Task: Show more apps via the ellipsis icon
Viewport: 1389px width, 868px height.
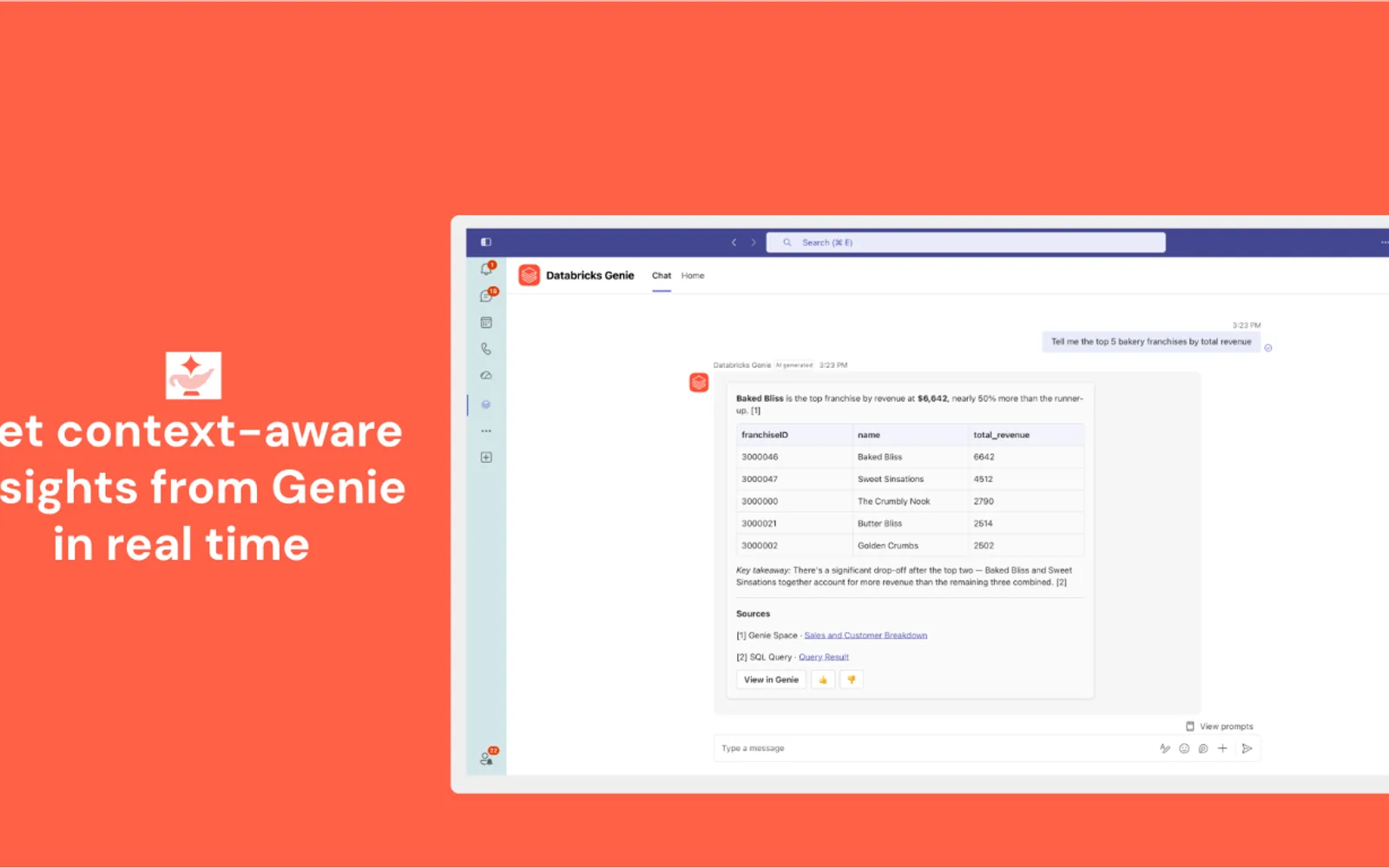Action: click(486, 431)
